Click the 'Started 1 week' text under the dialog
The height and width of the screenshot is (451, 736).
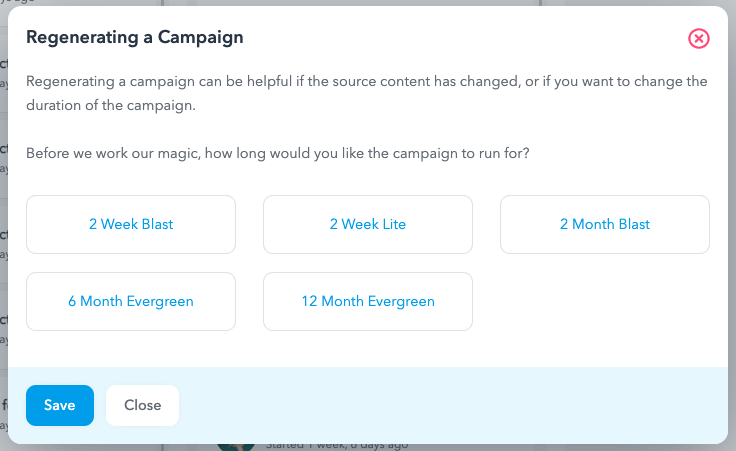coord(337,446)
